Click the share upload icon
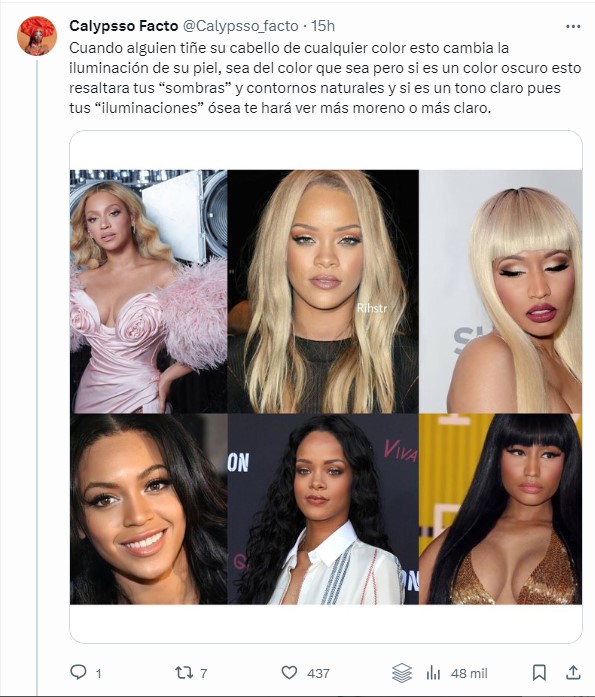The height and width of the screenshot is (697, 595). tap(573, 672)
